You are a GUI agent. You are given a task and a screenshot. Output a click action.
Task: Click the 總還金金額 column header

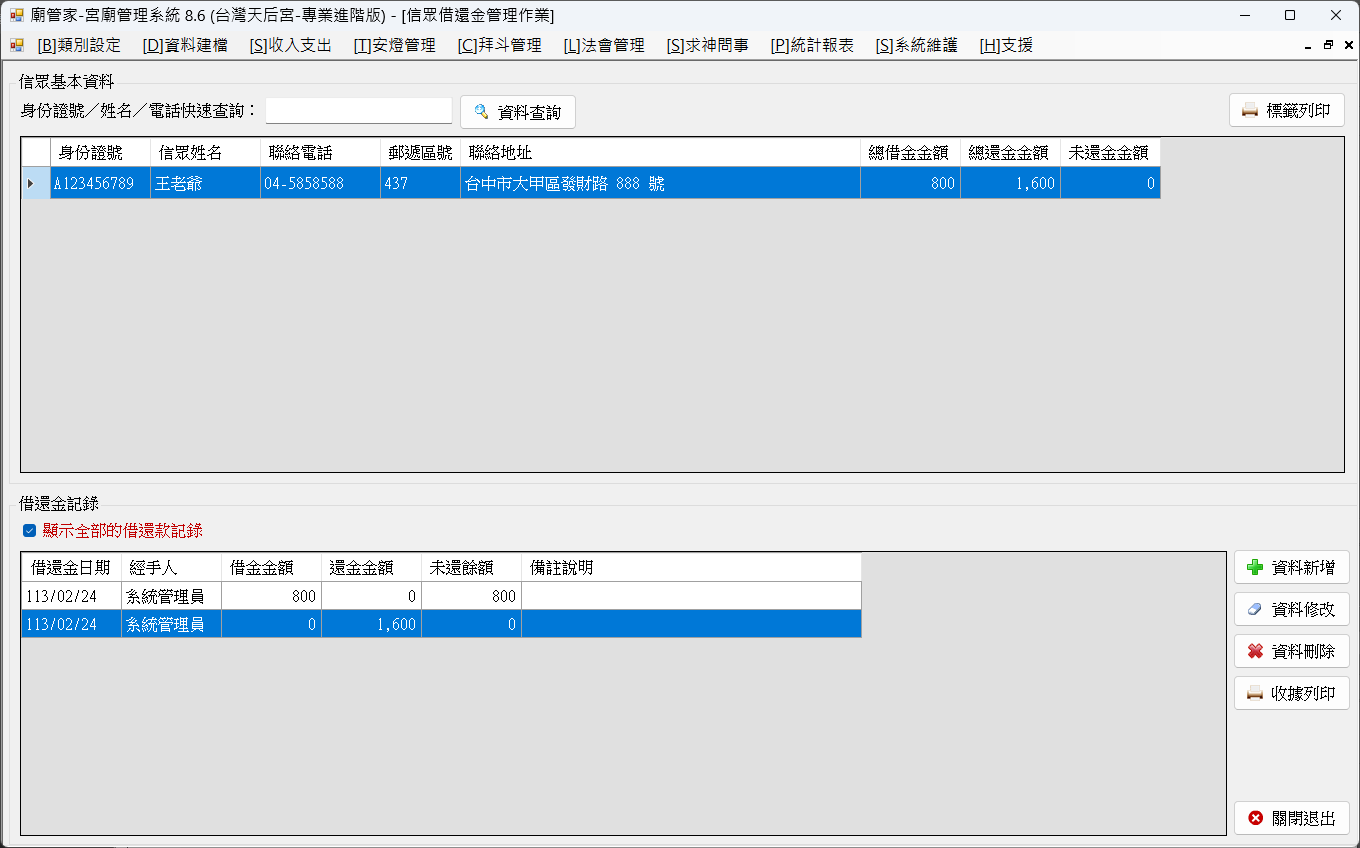pyautogui.click(x=1010, y=153)
